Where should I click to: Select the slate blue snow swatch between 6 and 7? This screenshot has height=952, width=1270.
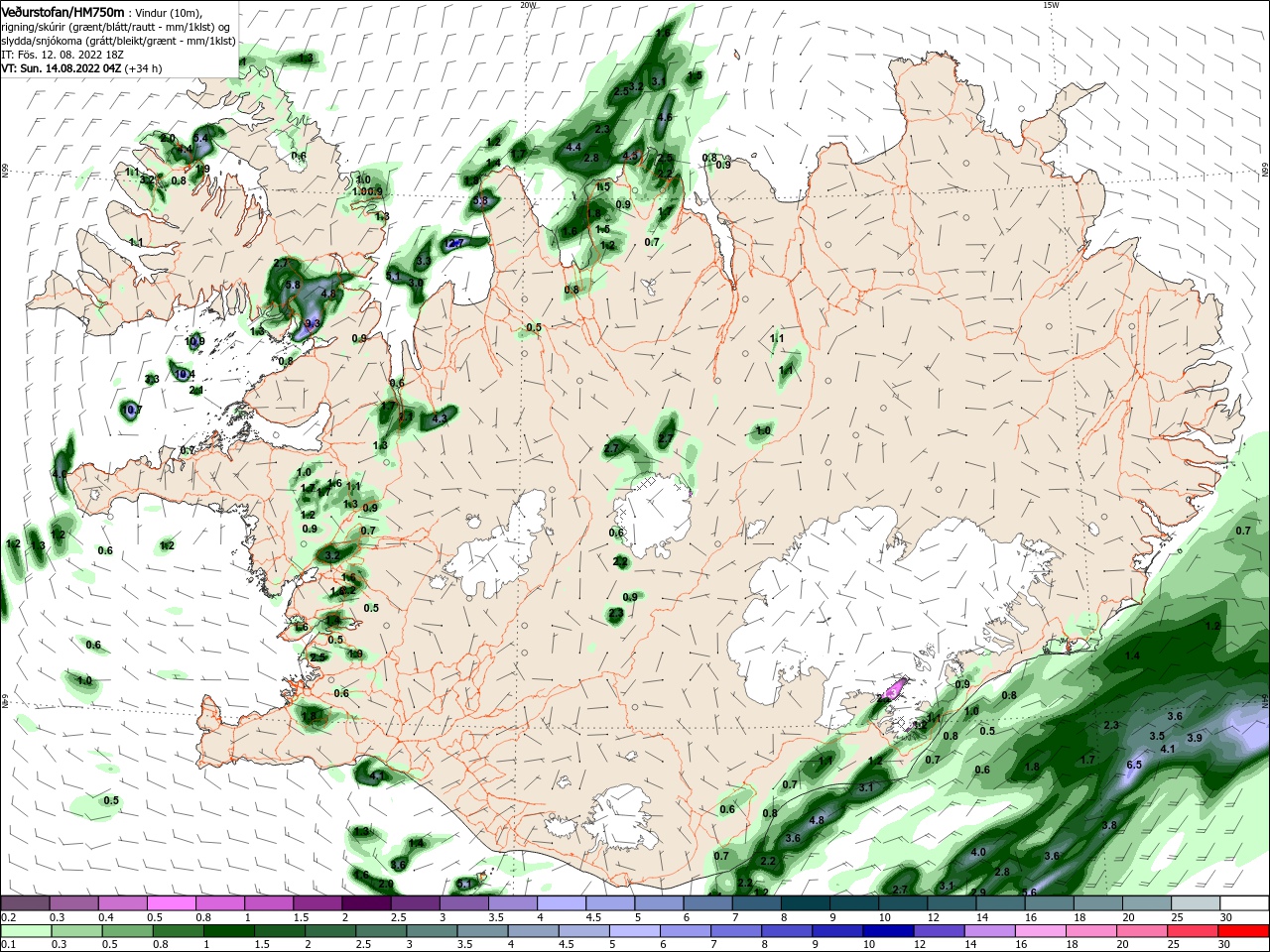(707, 903)
